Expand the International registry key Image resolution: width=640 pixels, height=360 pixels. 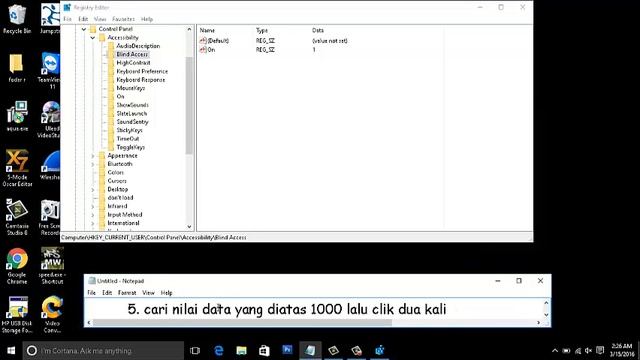pyautogui.click(x=93, y=223)
